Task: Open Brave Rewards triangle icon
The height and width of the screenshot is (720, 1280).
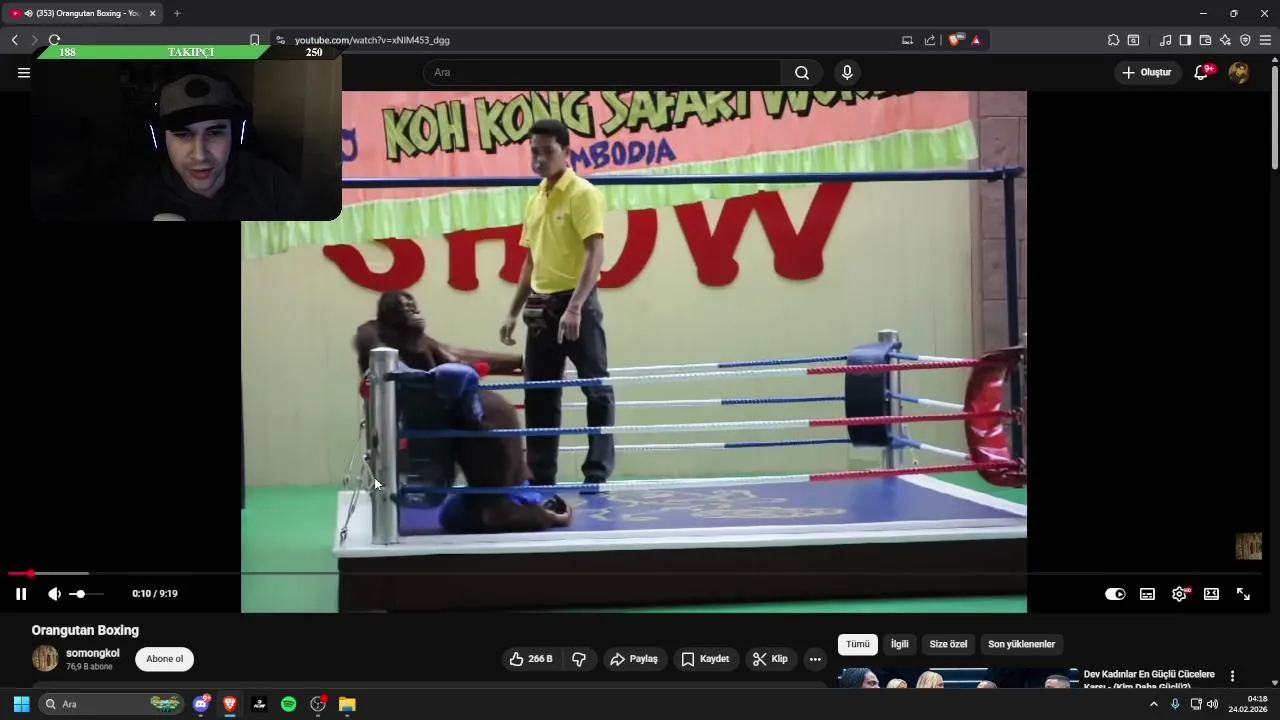Action: click(x=976, y=40)
